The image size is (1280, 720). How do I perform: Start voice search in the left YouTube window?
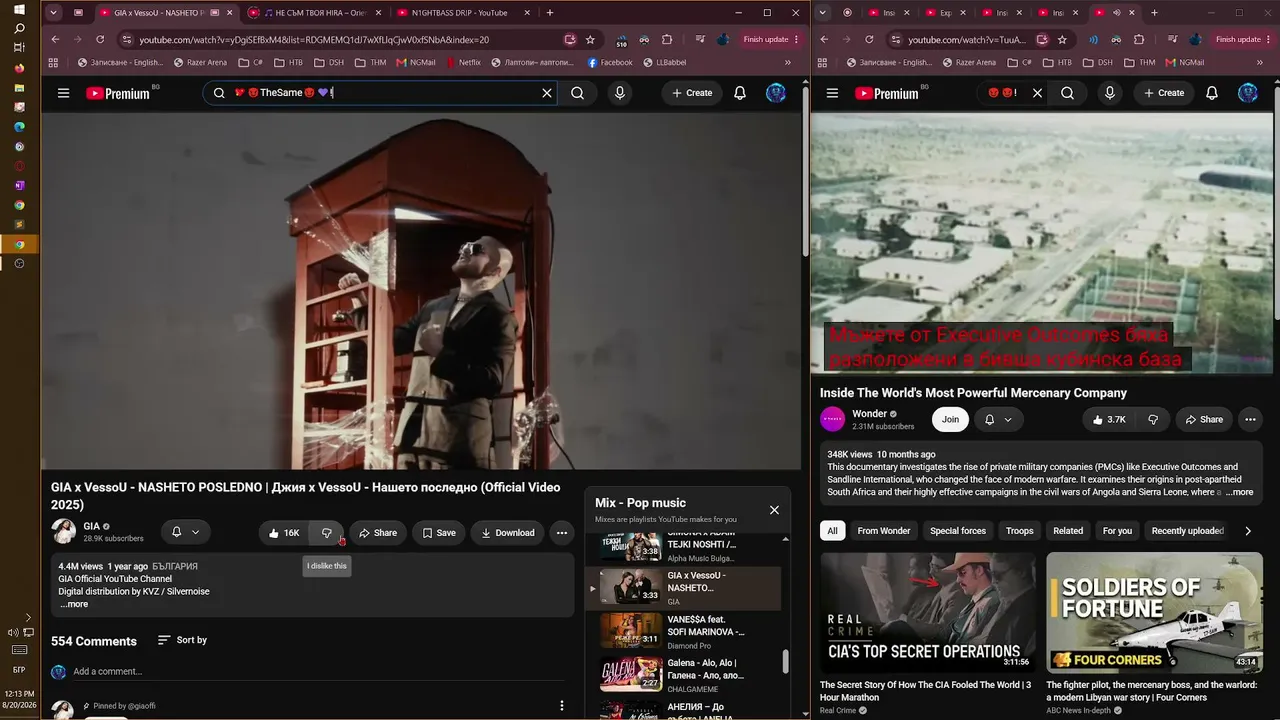(x=620, y=93)
